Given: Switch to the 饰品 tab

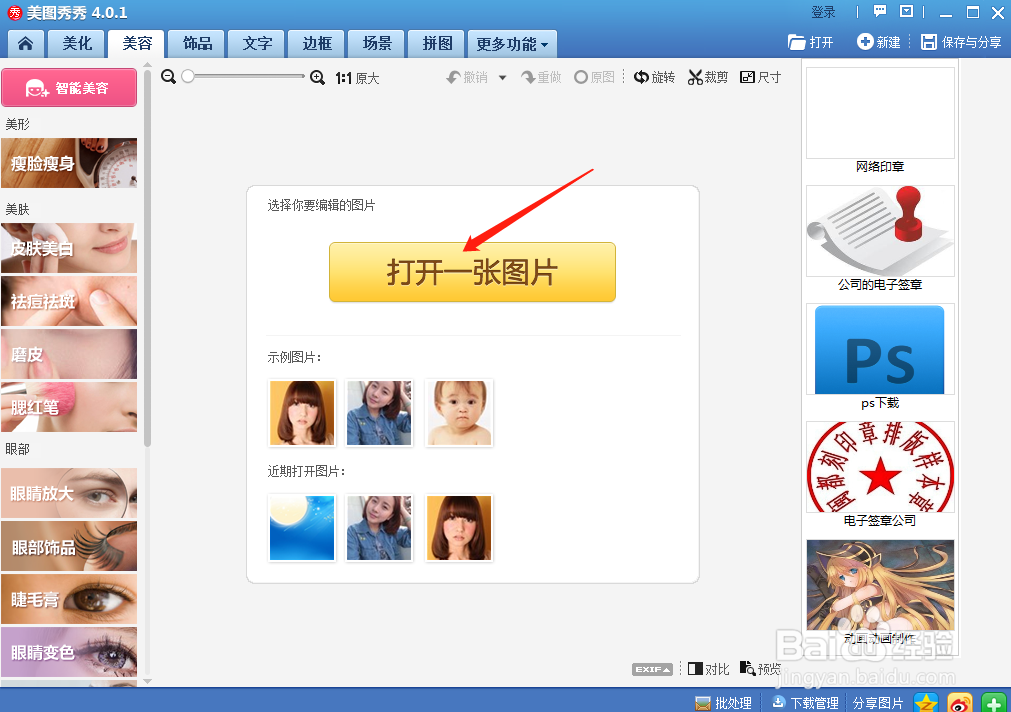Looking at the screenshot, I should 197,44.
